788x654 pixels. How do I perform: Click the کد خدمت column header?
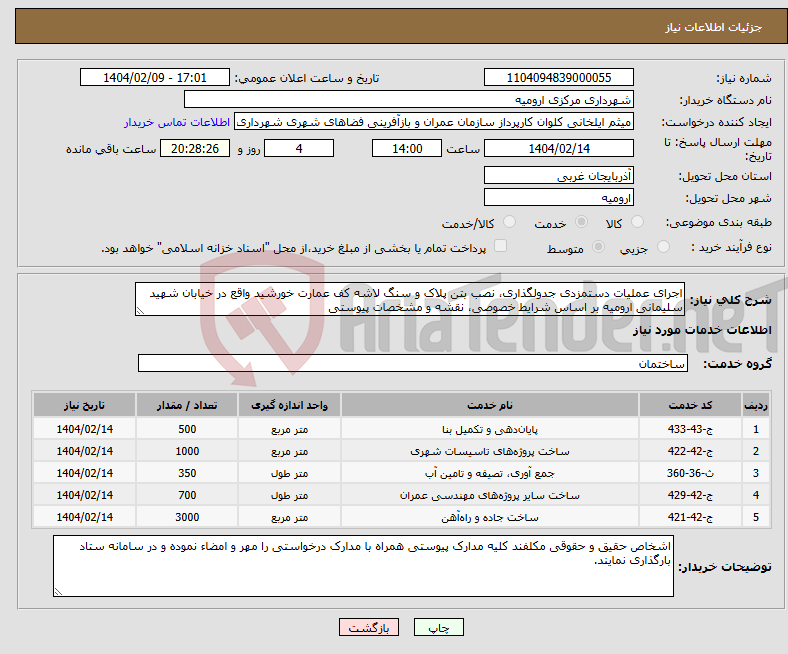pos(690,405)
